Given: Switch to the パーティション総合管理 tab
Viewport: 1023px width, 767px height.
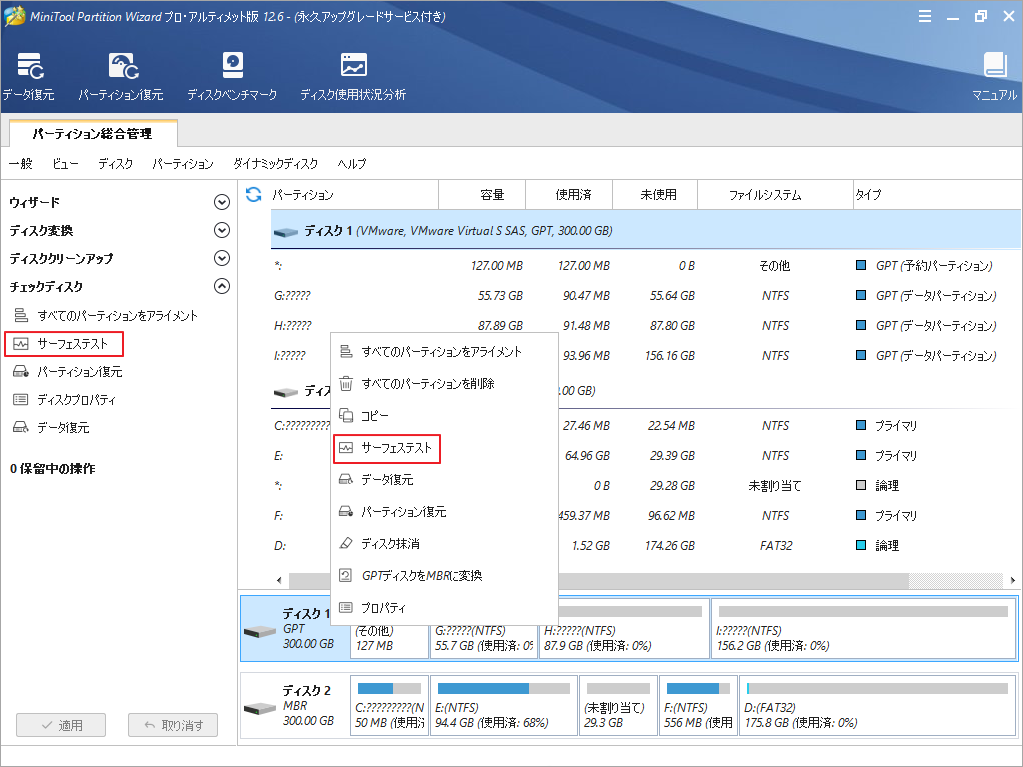Looking at the screenshot, I should point(93,132).
